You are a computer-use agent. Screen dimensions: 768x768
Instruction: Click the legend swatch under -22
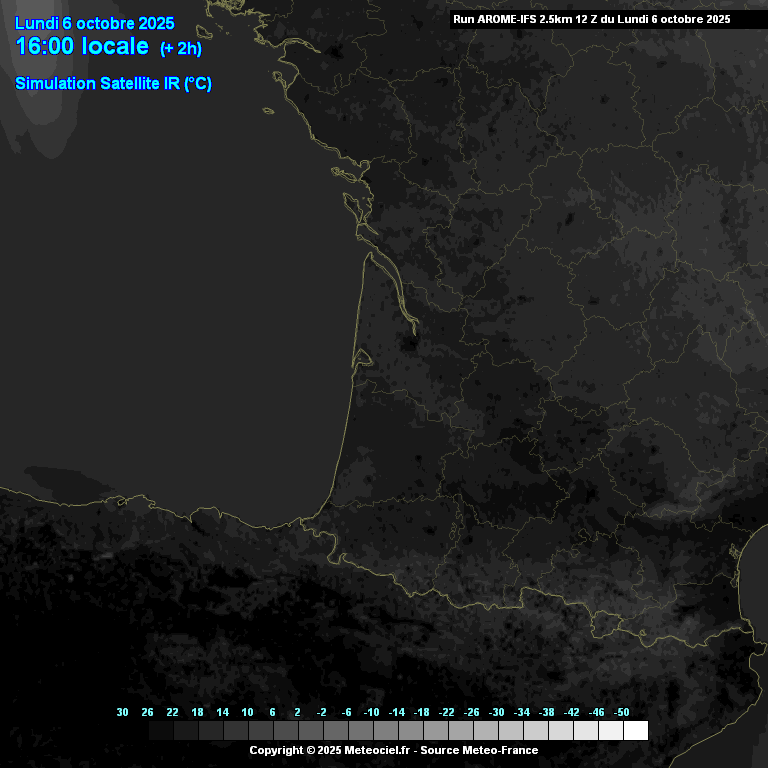[x=460, y=730]
